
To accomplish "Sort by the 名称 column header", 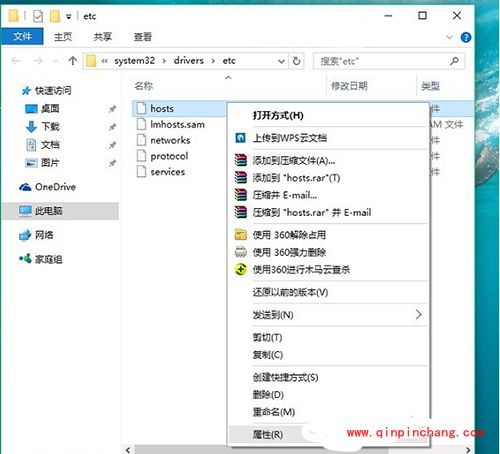I will point(144,86).
